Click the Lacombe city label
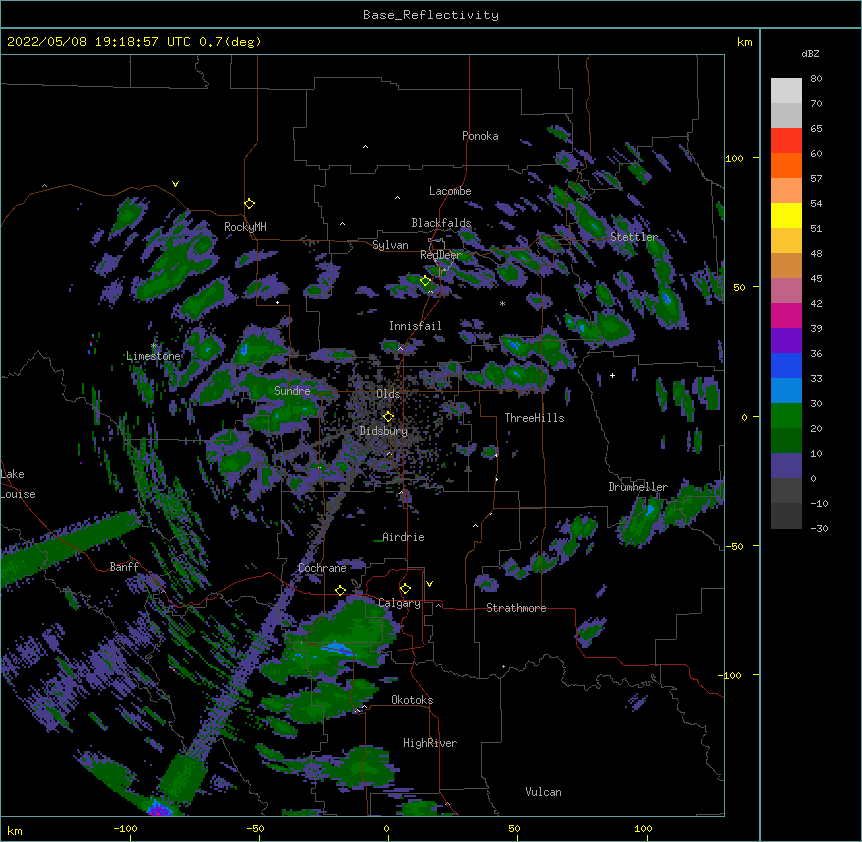This screenshot has width=862, height=842. tap(450, 191)
